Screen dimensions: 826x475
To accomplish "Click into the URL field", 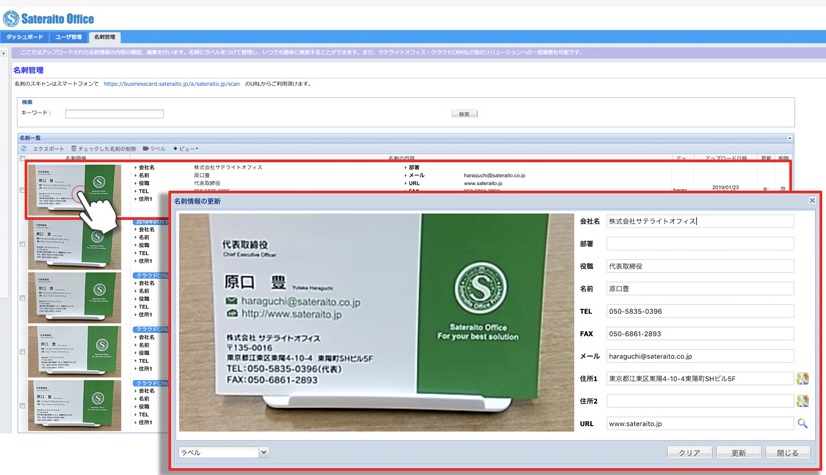I will coord(700,423).
